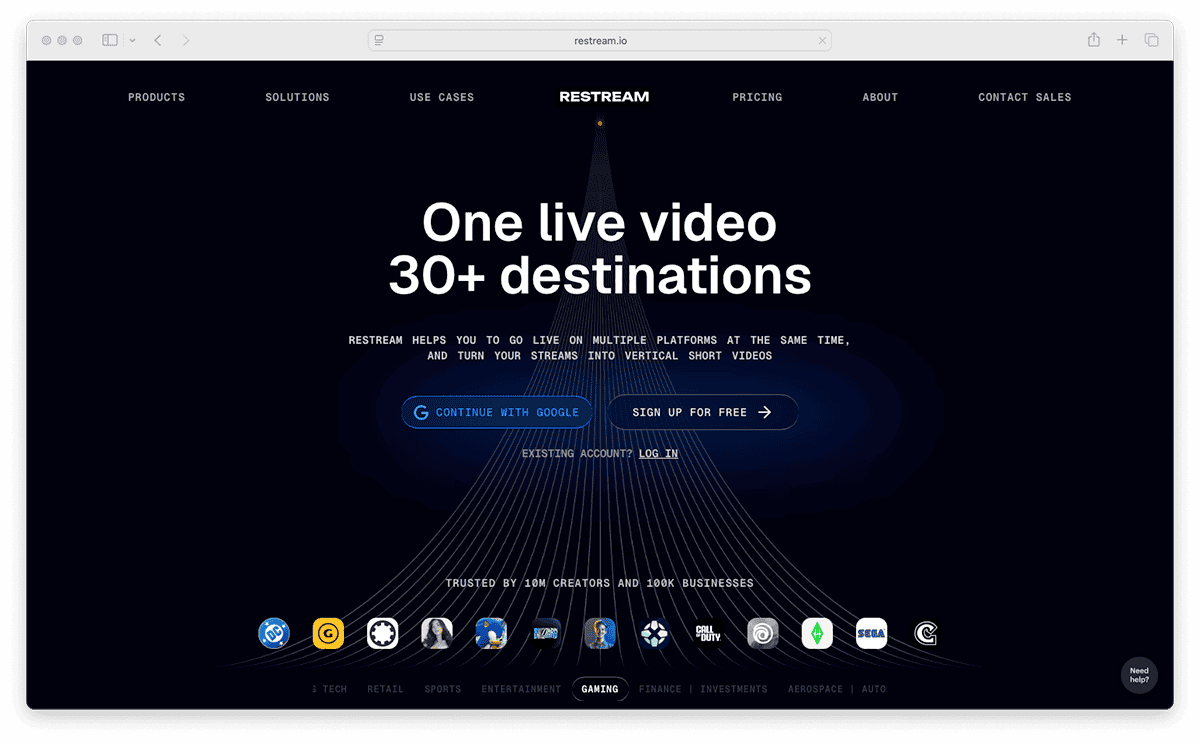Click the yellow G logo icon
Viewport: 1200px width, 742px height.
[328, 633]
